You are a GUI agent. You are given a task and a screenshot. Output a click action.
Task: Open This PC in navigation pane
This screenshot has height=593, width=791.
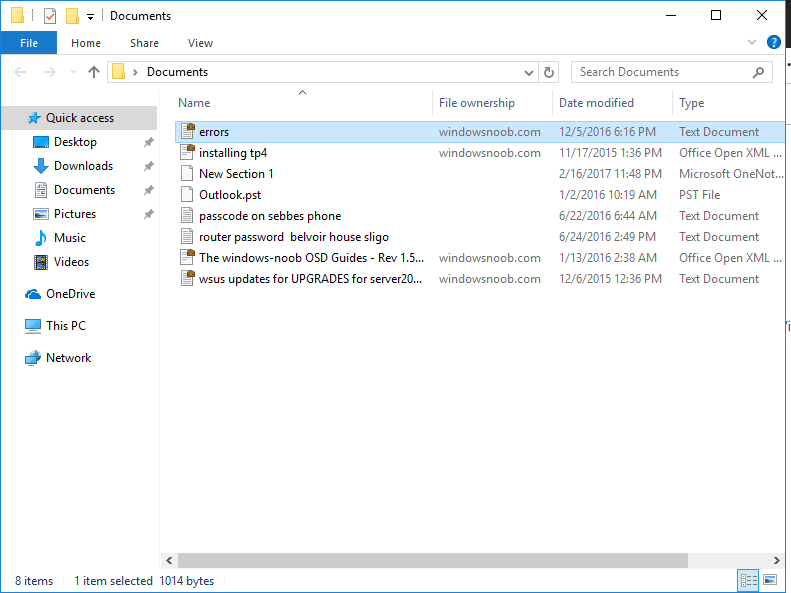tap(66, 326)
